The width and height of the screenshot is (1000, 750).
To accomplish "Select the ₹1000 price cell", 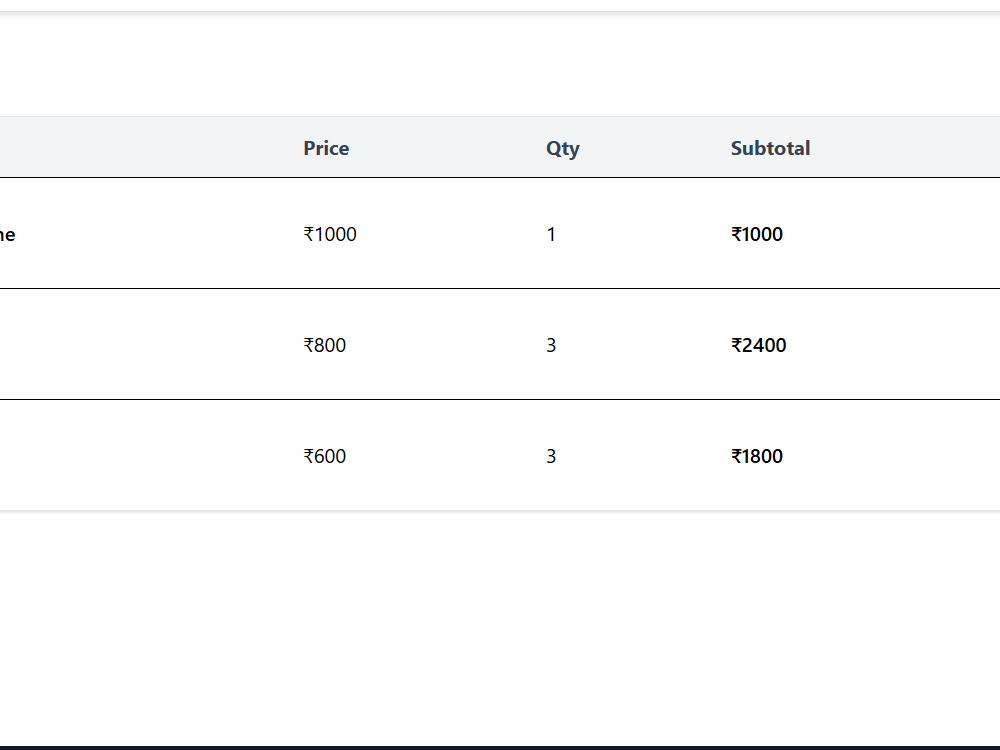I will pyautogui.click(x=330, y=234).
